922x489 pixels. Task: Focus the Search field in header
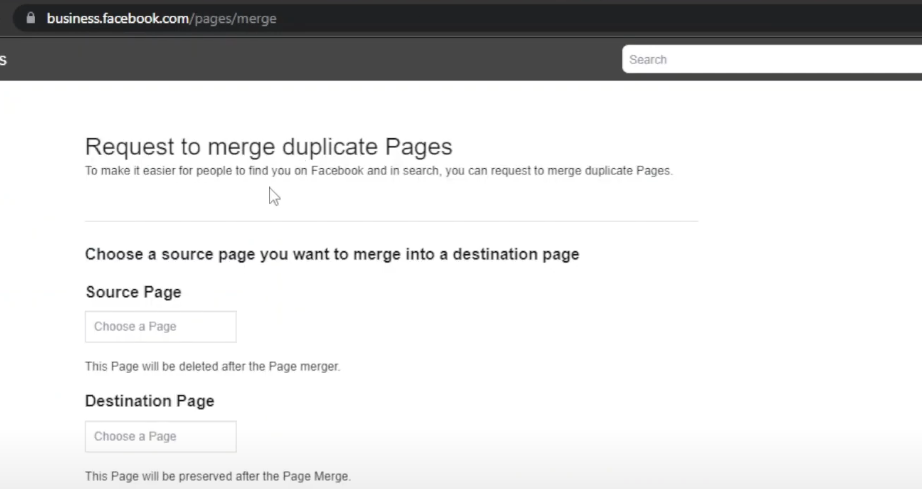(771, 59)
